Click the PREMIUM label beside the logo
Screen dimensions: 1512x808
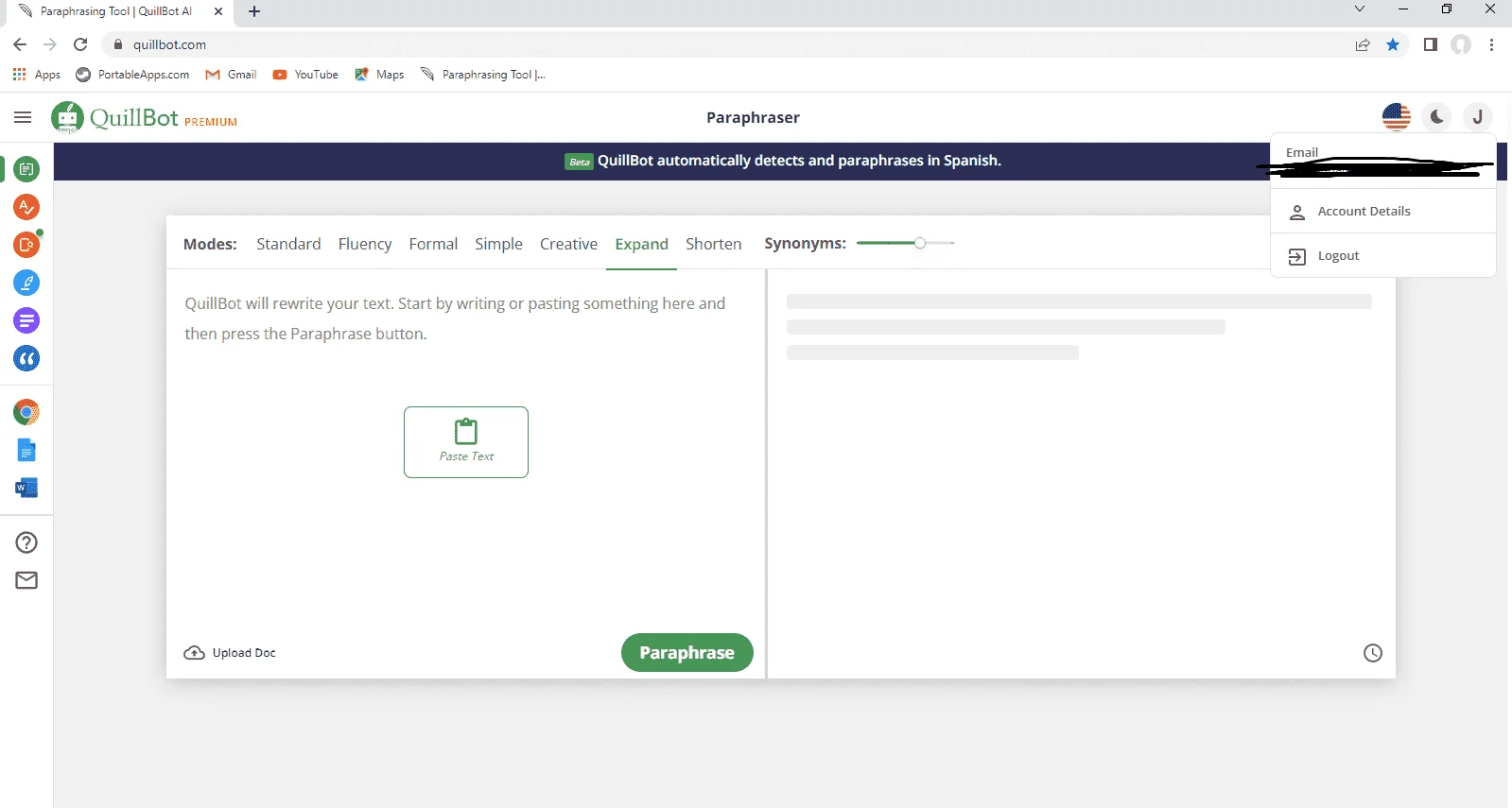pyautogui.click(x=211, y=122)
